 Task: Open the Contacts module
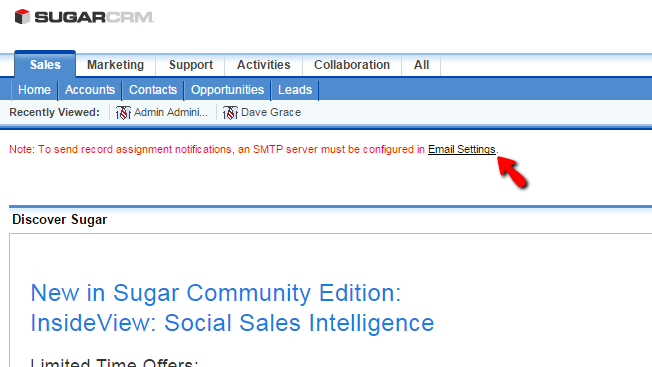(x=153, y=90)
